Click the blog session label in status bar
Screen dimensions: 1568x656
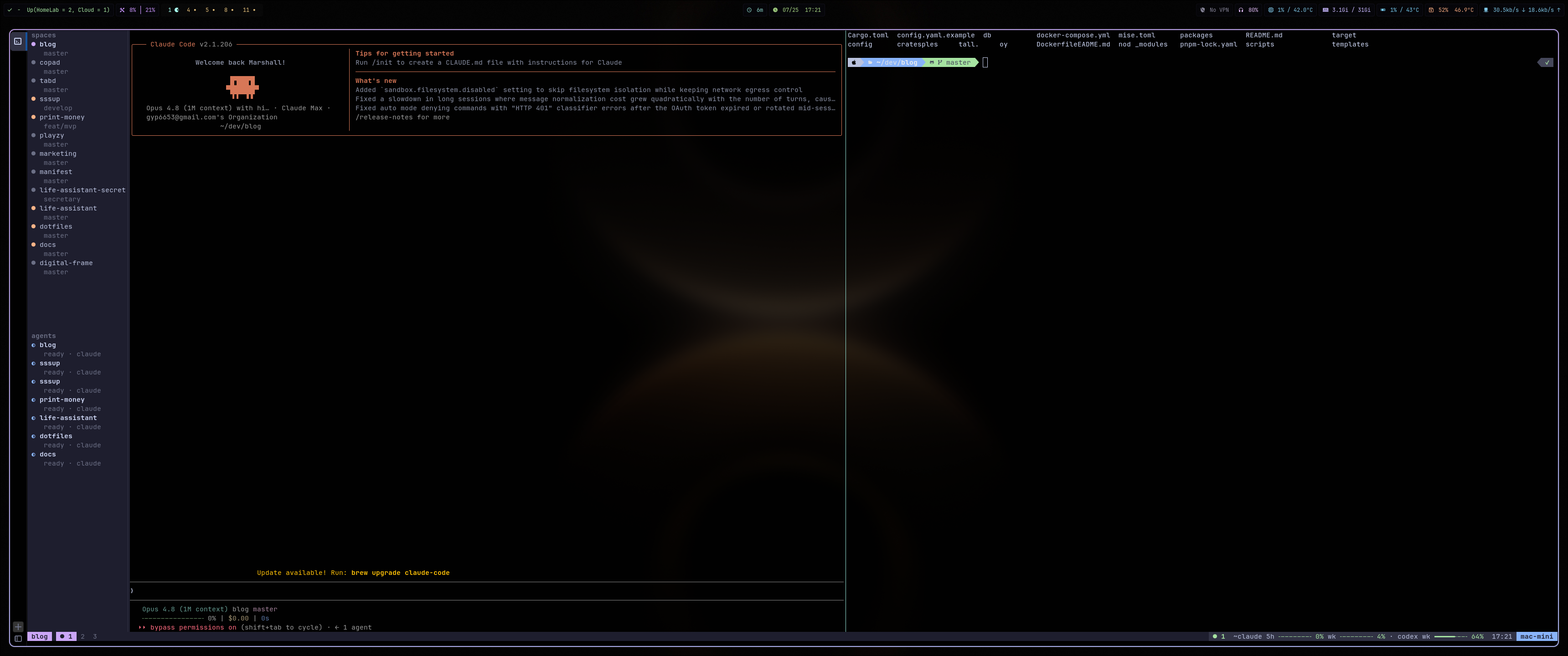pyautogui.click(x=40, y=636)
